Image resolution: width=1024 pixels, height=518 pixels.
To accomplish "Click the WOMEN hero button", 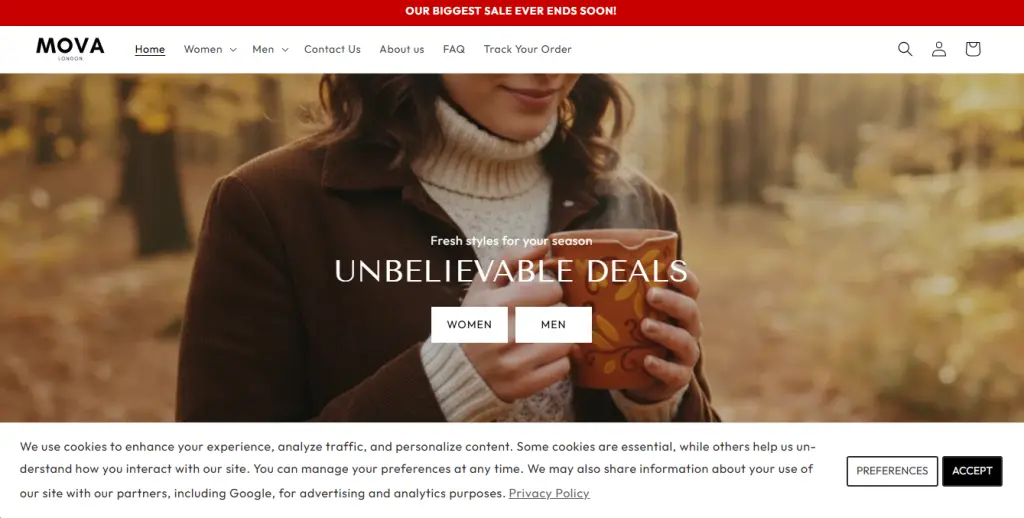I will (x=469, y=325).
